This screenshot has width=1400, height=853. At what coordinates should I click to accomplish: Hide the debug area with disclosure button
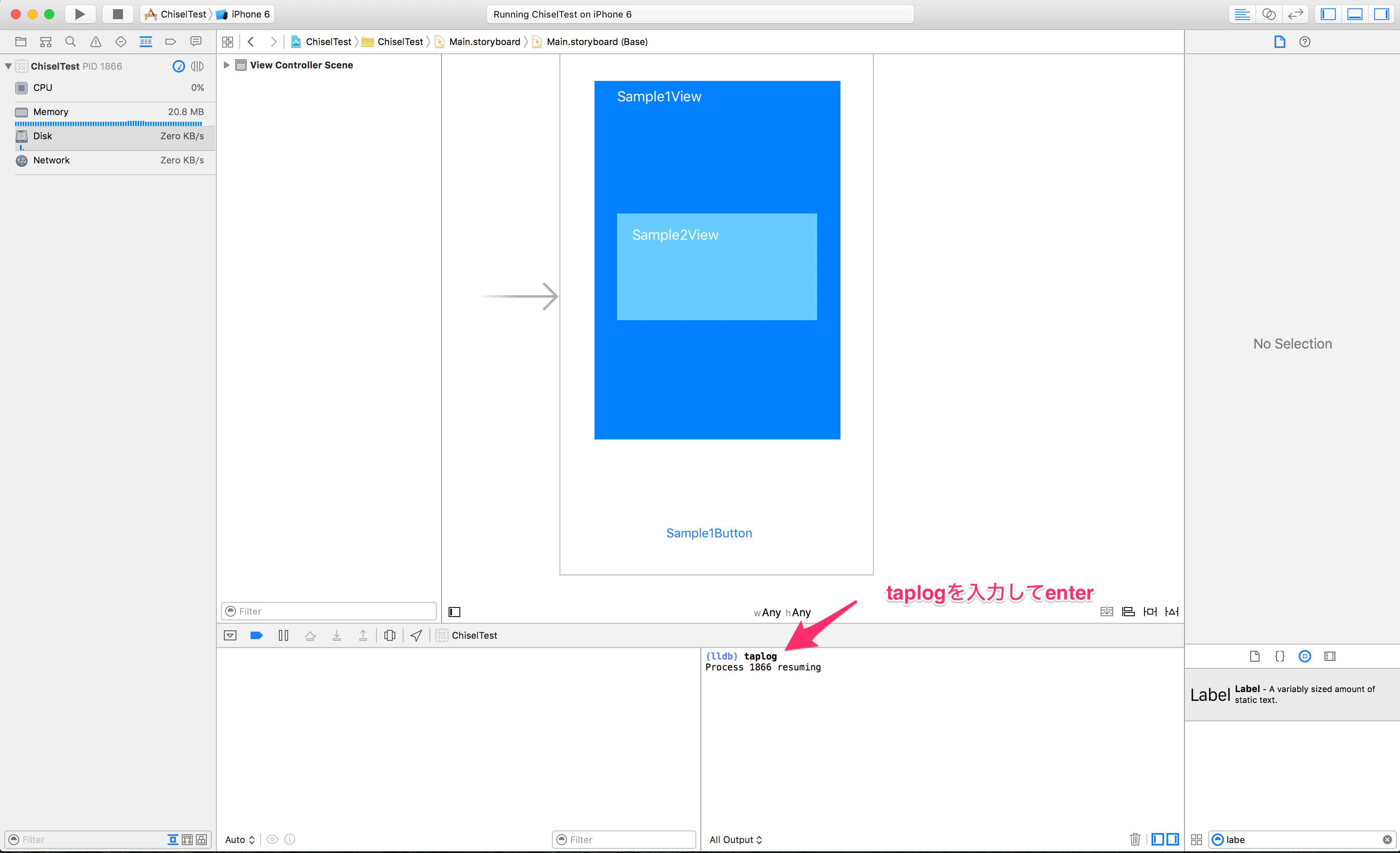[x=230, y=635]
